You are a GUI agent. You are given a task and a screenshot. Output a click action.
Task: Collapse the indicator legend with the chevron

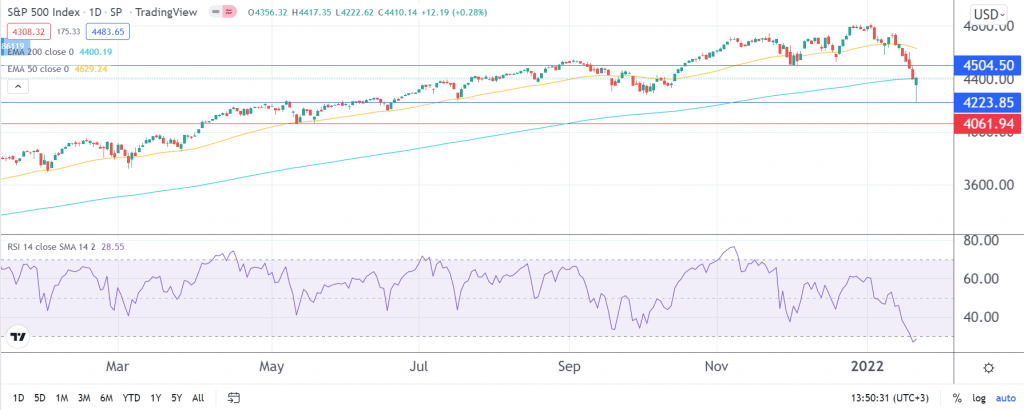pyautogui.click(x=18, y=86)
